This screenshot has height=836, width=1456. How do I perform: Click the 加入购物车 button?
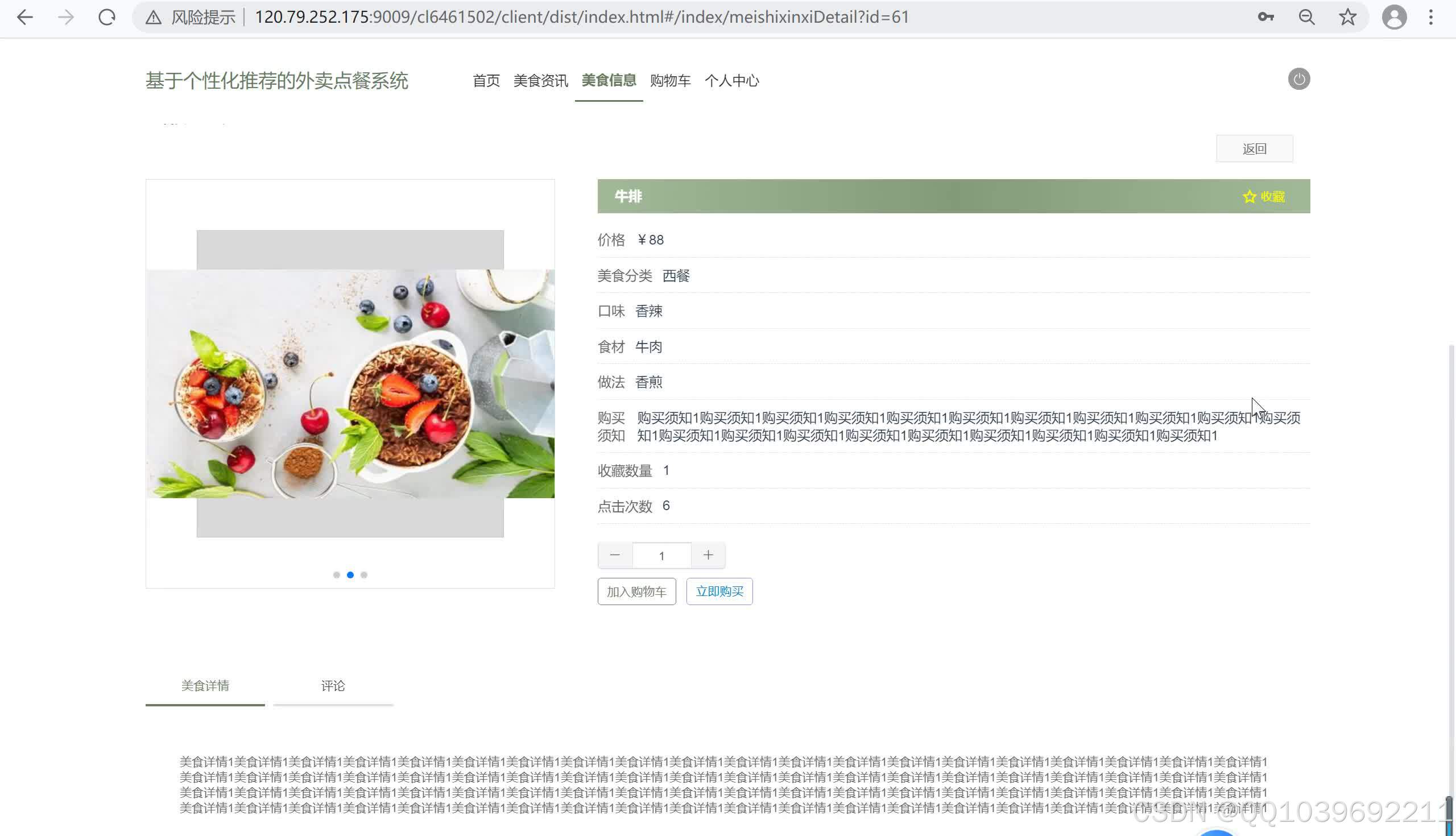pos(636,591)
